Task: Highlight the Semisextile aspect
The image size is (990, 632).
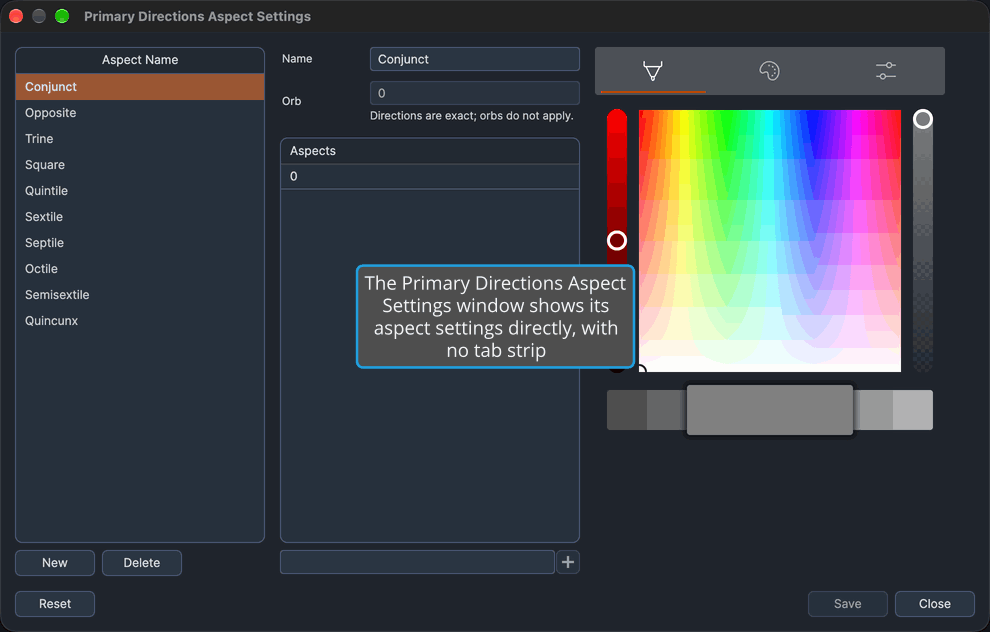Action: point(140,295)
